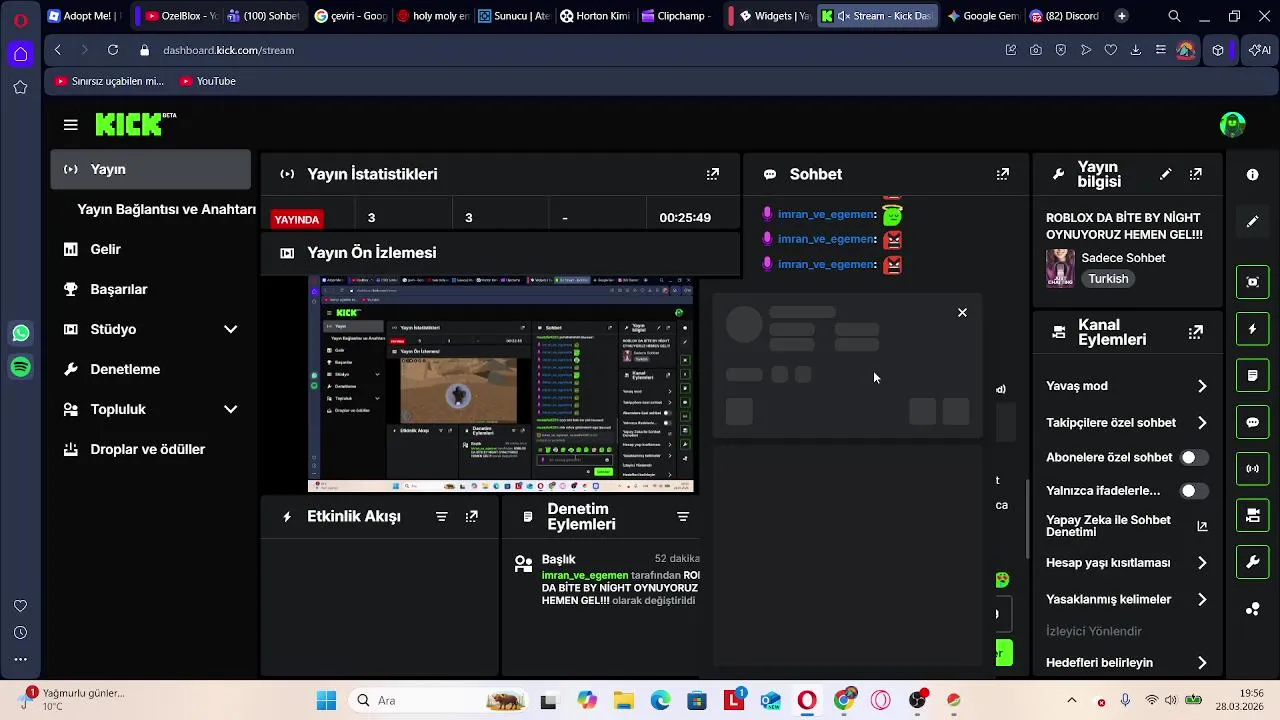Toggle stream info wrench widget in right rail
Screen dimensions: 1280x720
tap(1252, 563)
